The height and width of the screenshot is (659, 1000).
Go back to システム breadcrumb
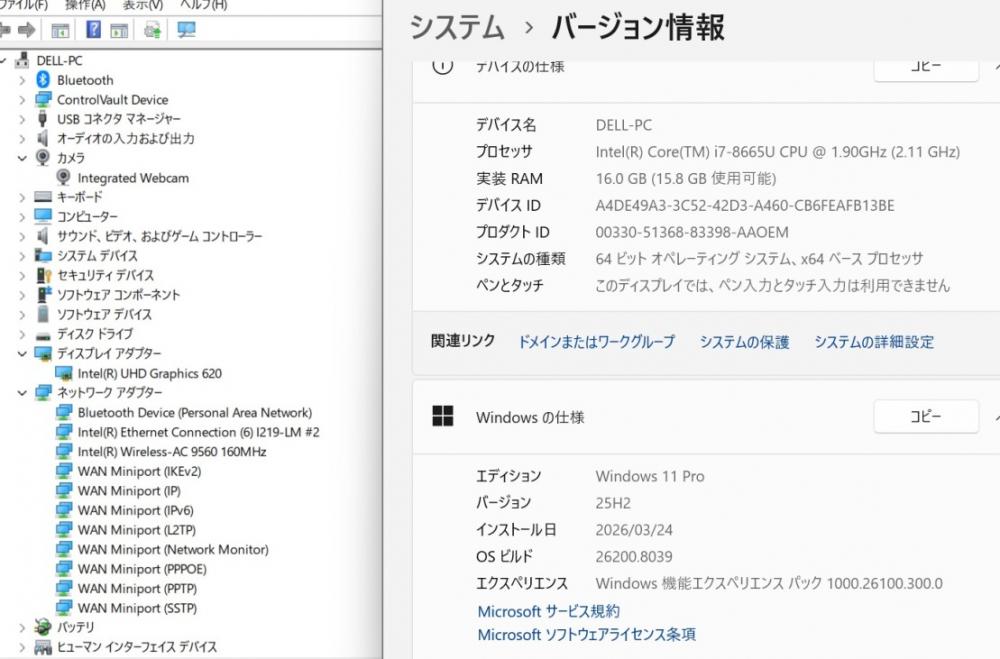click(457, 28)
